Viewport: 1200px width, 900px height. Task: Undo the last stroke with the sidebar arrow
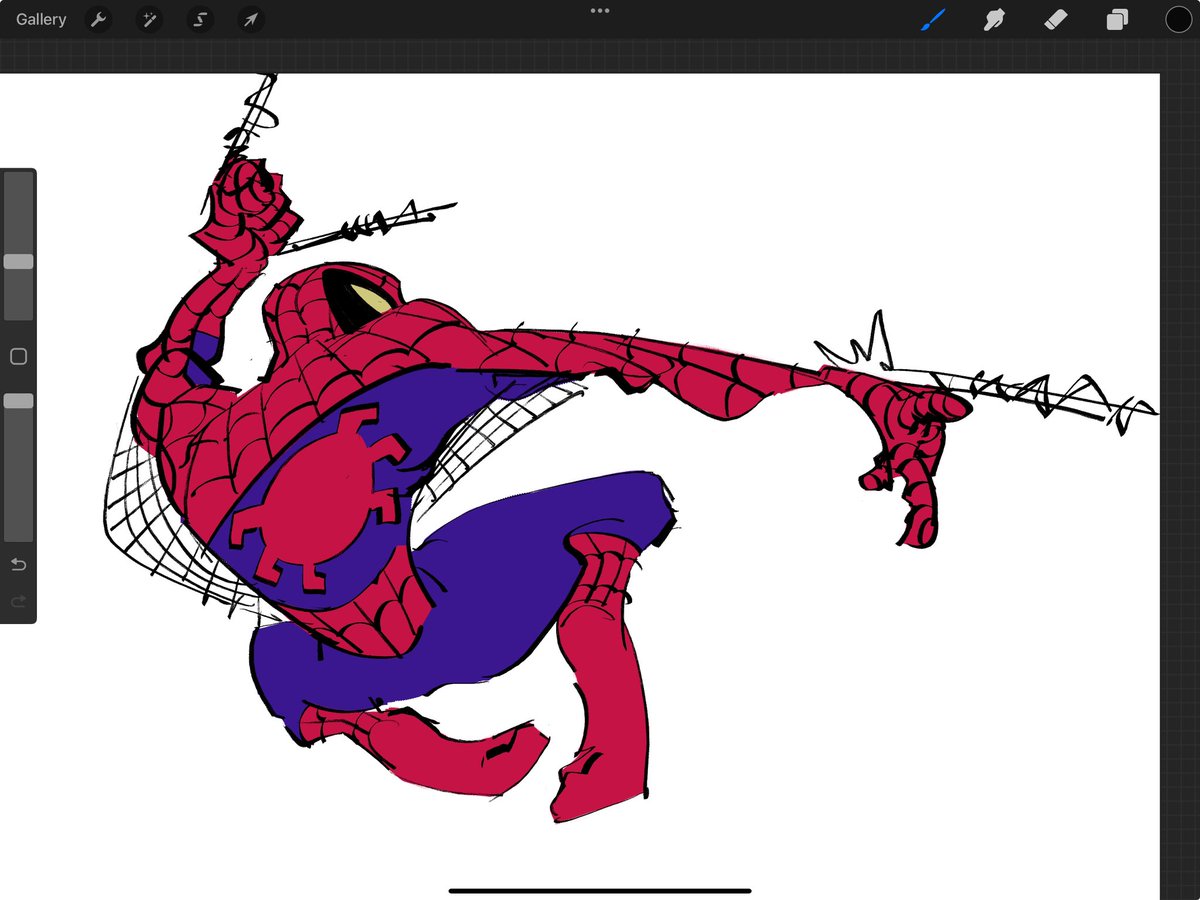(17, 564)
